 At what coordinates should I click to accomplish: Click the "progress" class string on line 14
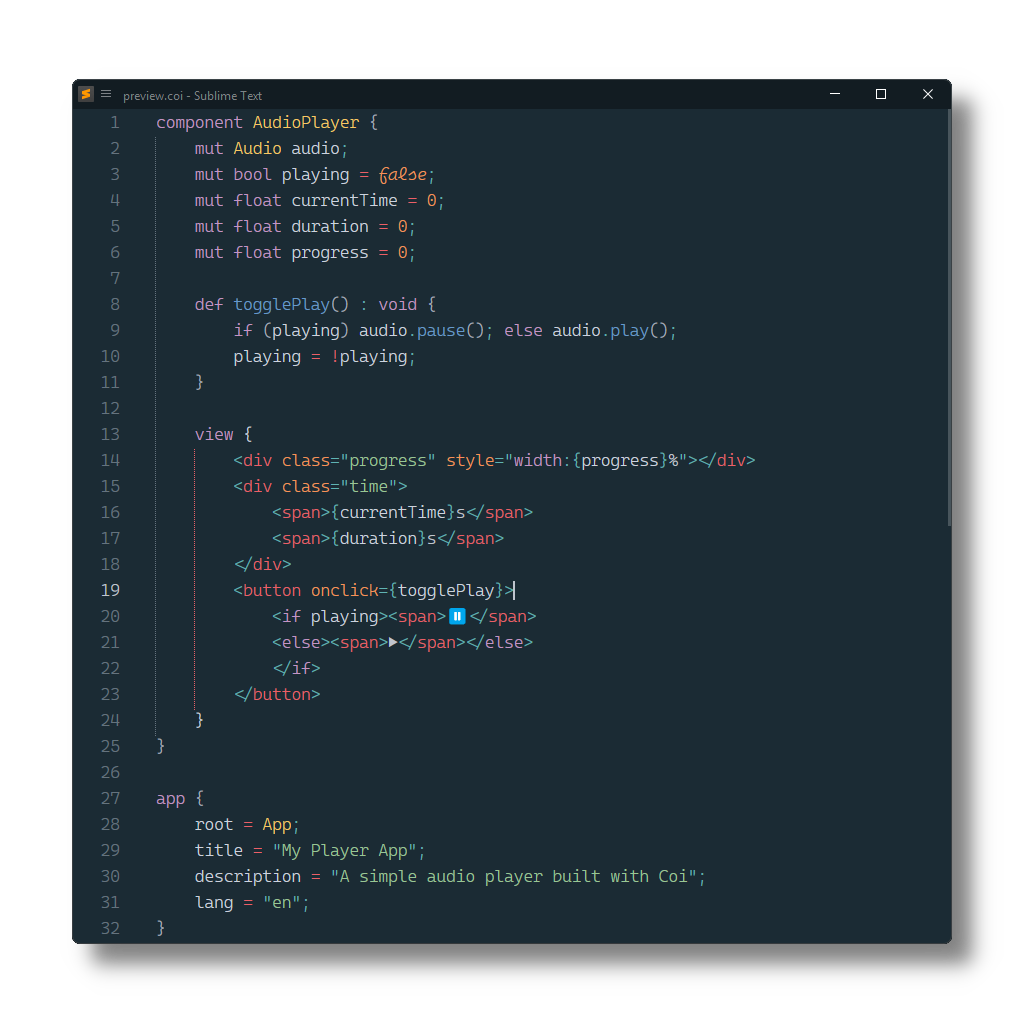coord(388,460)
